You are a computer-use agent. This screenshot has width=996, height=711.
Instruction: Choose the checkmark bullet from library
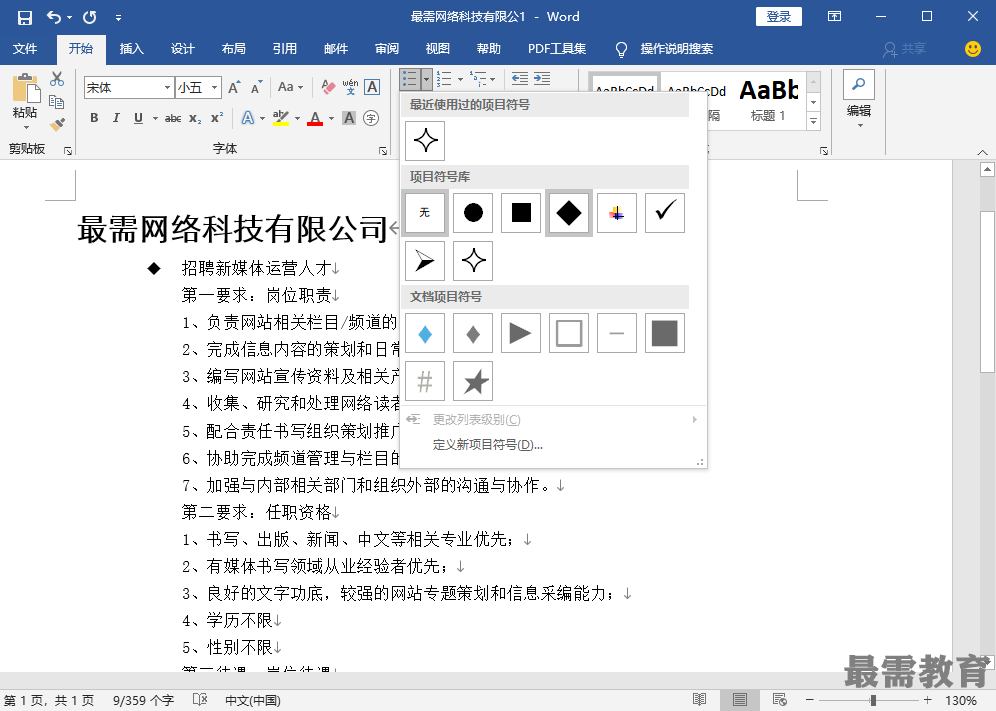pyautogui.click(x=665, y=212)
